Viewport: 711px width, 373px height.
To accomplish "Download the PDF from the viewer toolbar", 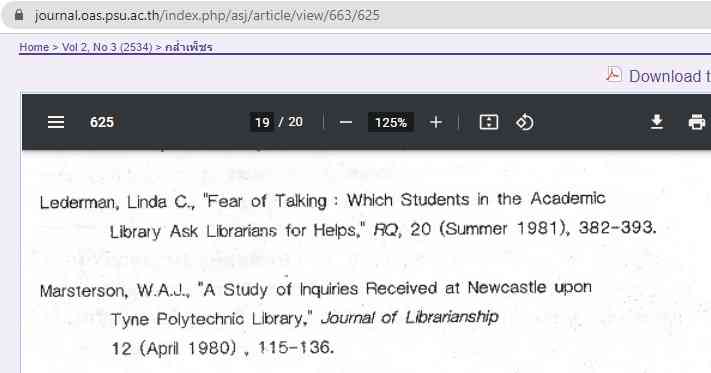I will (657, 122).
